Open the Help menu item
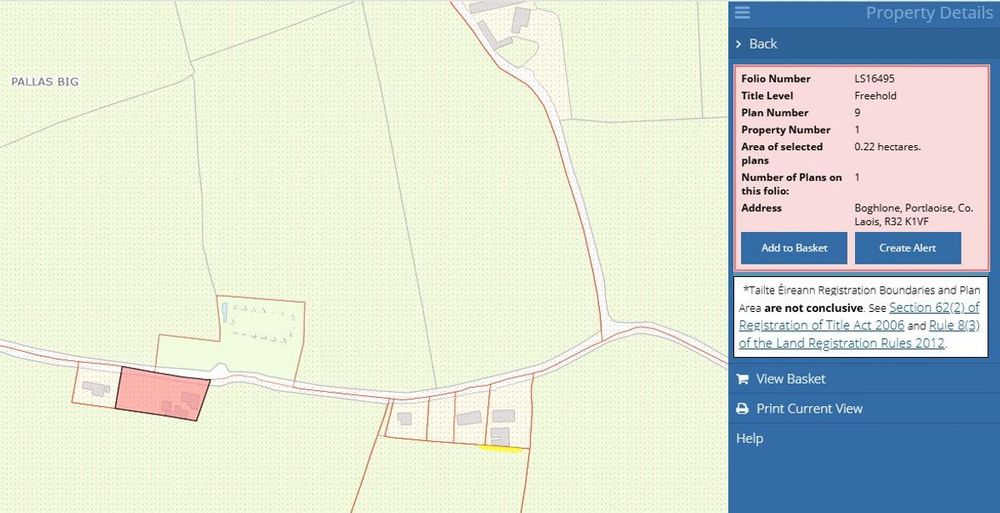Viewport: 1000px width, 513px height. (x=749, y=438)
